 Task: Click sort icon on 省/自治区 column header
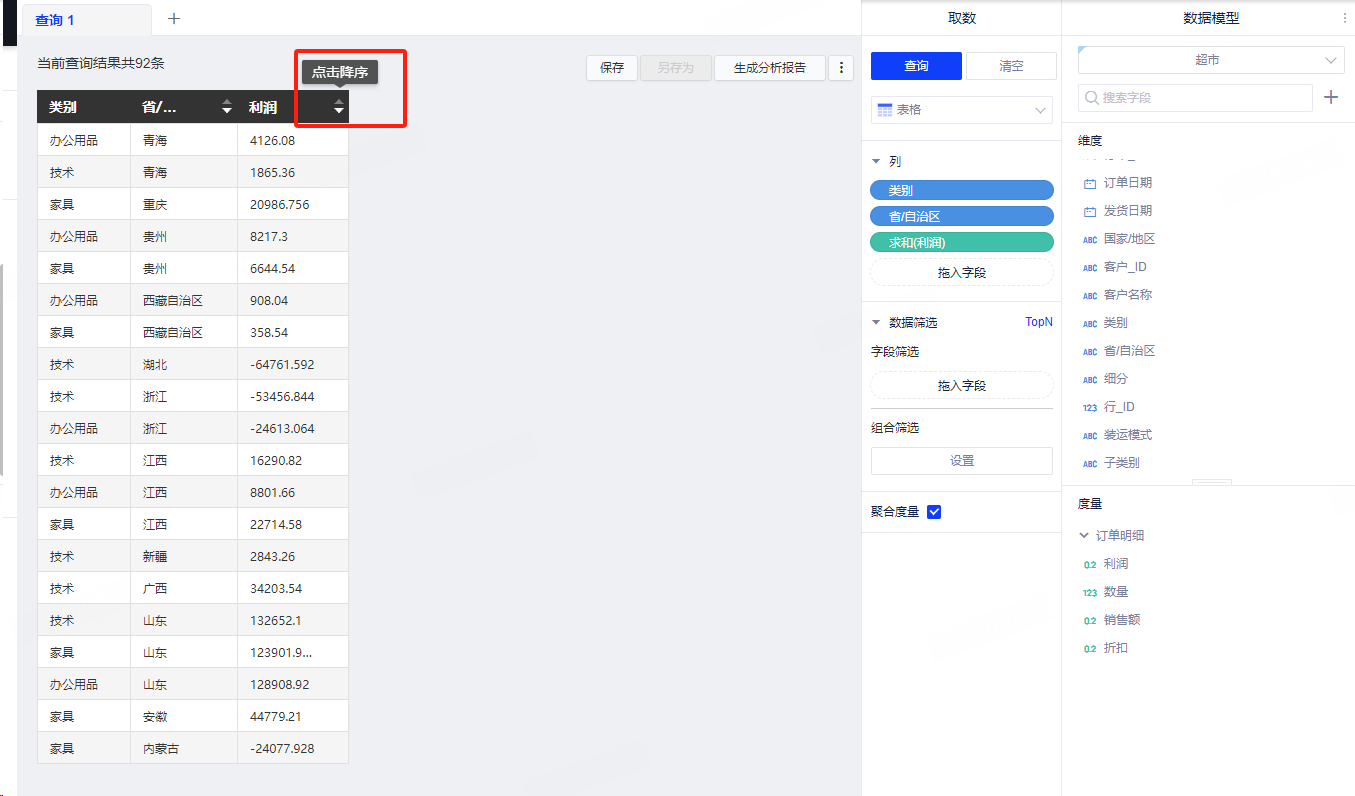[227, 107]
